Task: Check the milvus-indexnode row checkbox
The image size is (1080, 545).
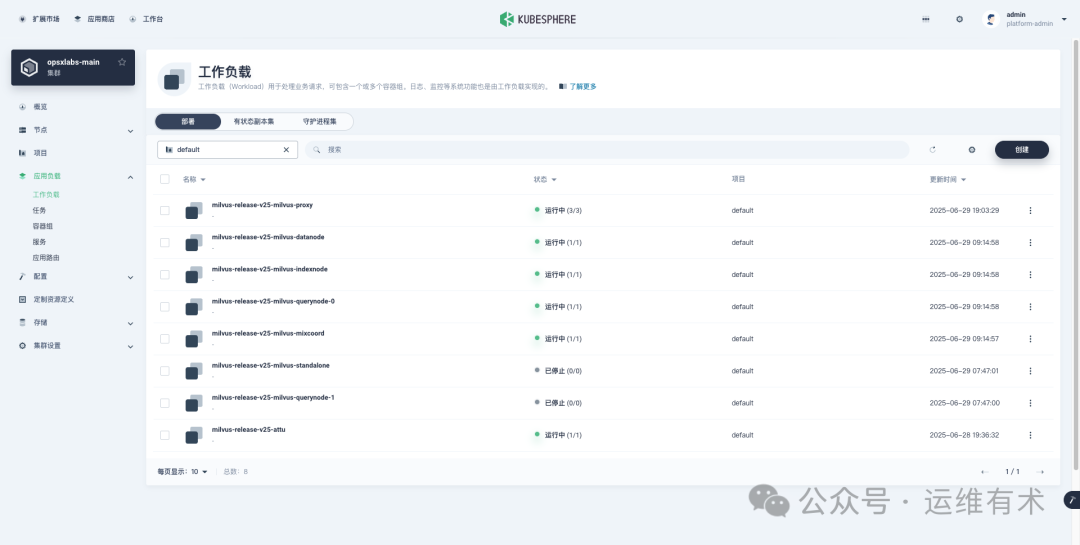Action: pyautogui.click(x=165, y=275)
